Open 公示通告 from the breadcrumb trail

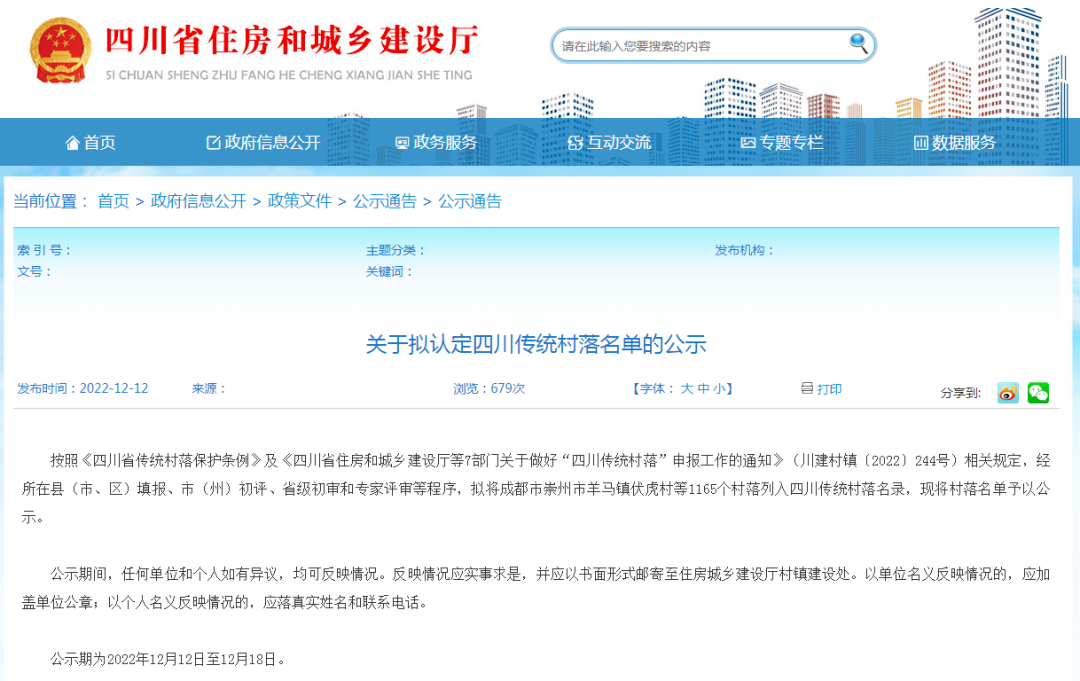tap(383, 201)
